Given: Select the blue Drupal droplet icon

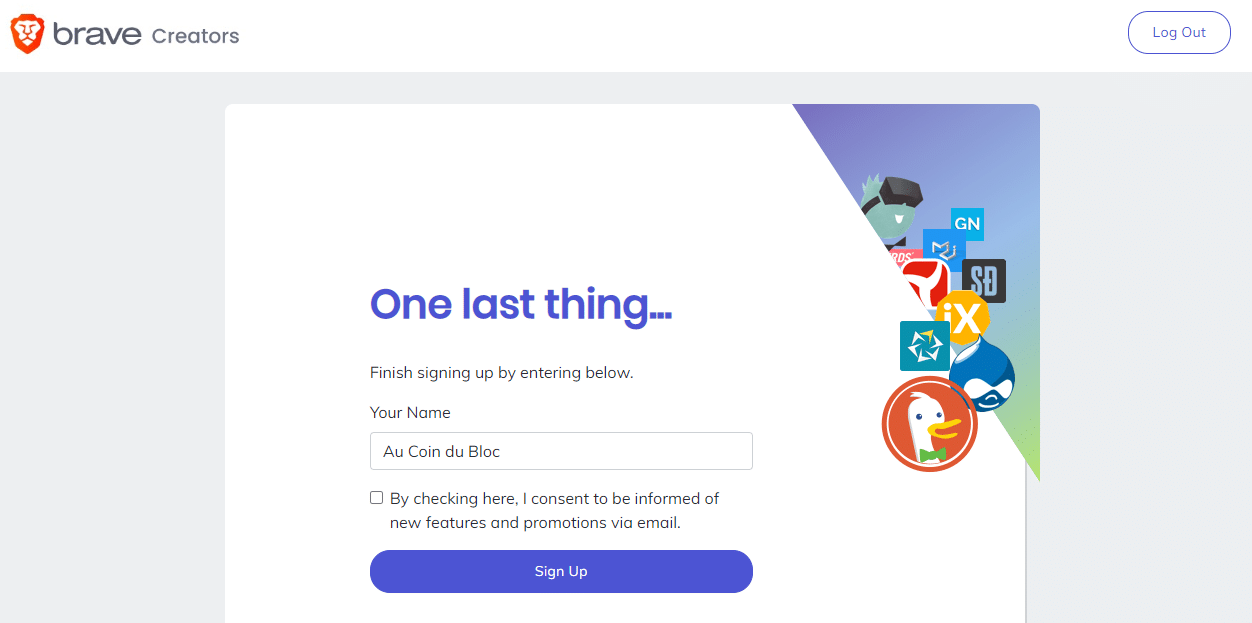Looking at the screenshot, I should tap(985, 378).
